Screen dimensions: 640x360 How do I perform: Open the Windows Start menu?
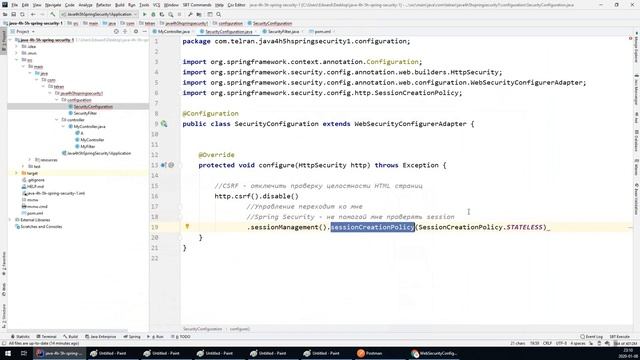coord(8,353)
